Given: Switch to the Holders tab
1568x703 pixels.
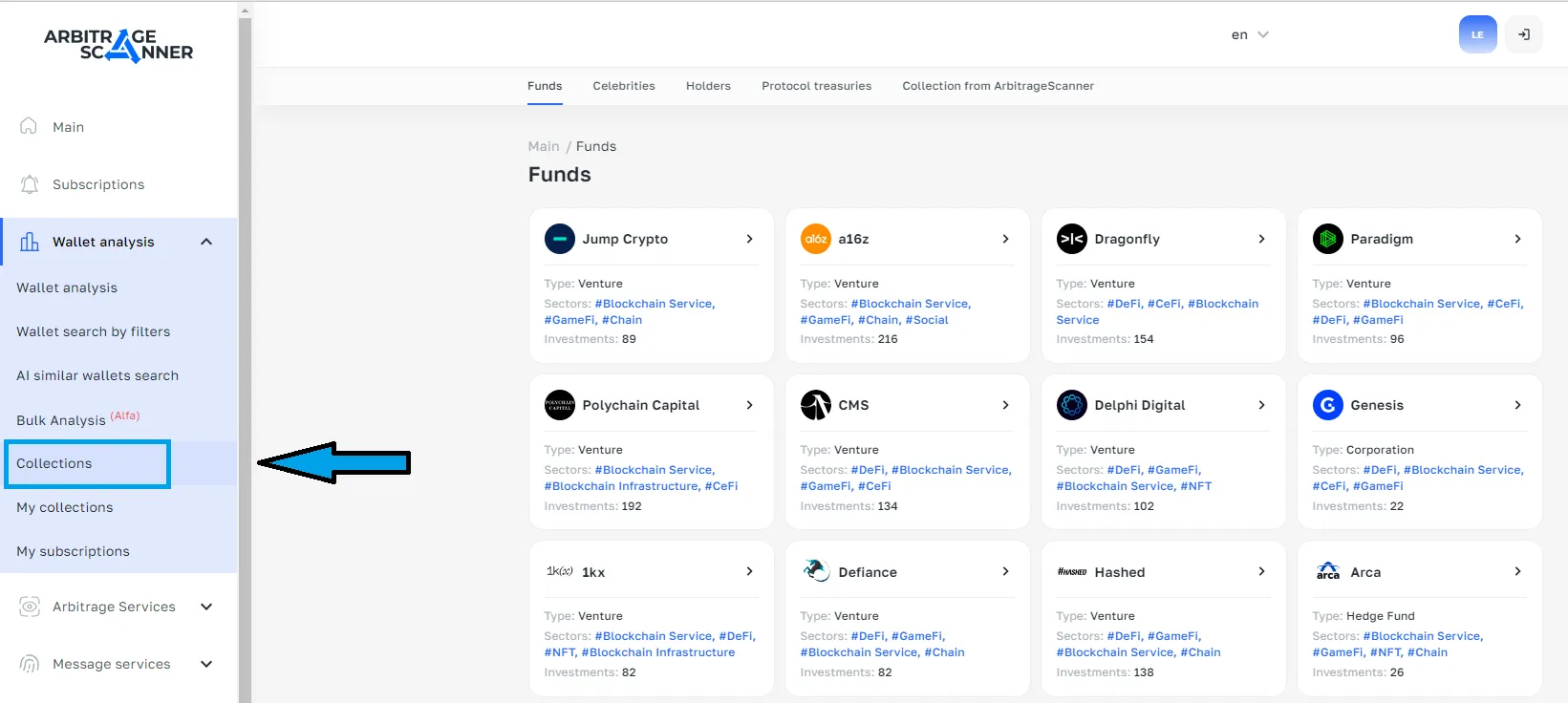Looking at the screenshot, I should [x=708, y=86].
